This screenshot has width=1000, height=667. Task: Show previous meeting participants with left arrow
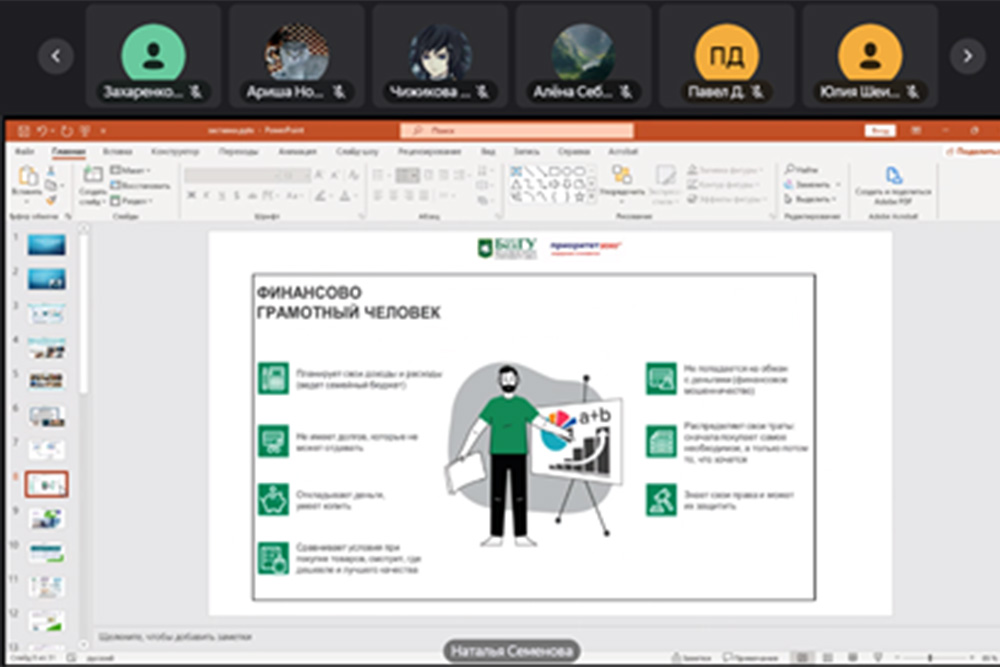[55, 56]
